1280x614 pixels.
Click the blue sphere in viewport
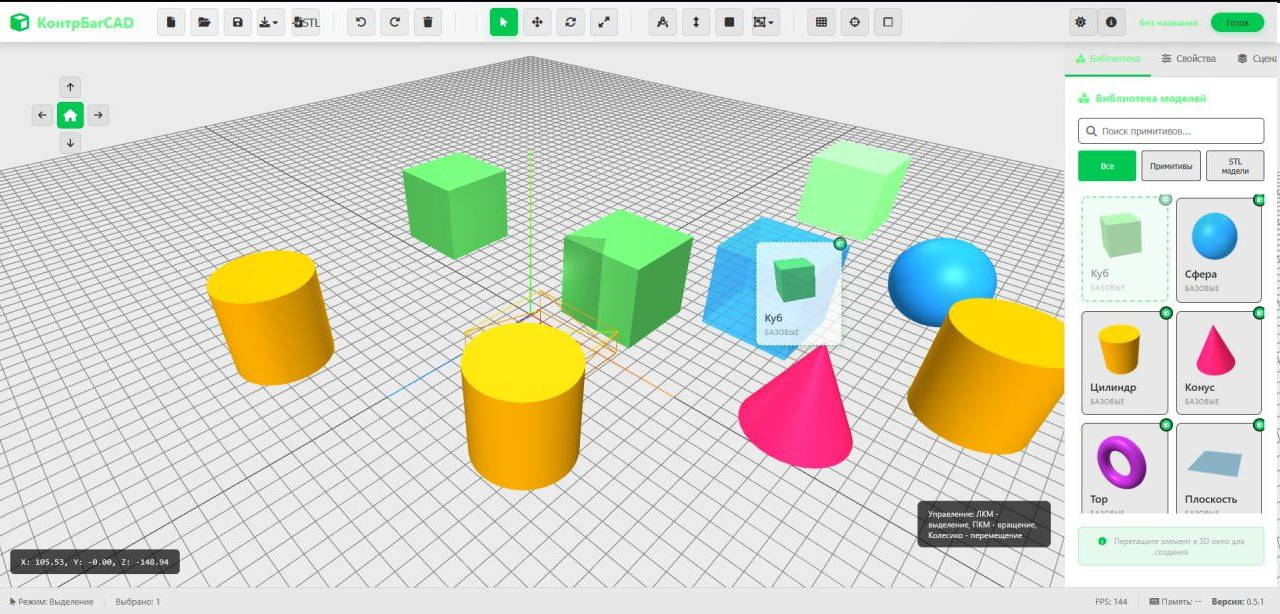click(942, 278)
